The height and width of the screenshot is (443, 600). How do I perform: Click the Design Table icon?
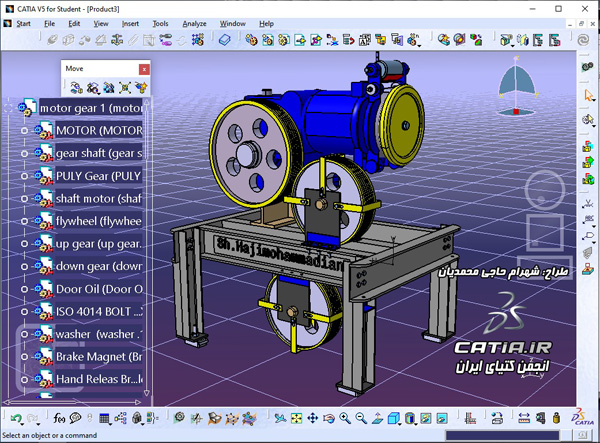click(x=104, y=418)
